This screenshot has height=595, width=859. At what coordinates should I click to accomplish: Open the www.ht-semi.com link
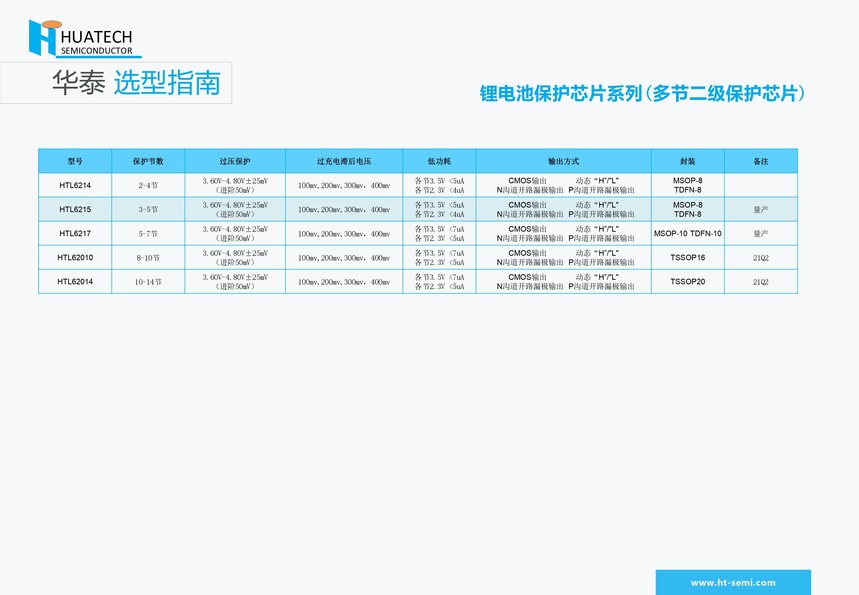(x=733, y=582)
